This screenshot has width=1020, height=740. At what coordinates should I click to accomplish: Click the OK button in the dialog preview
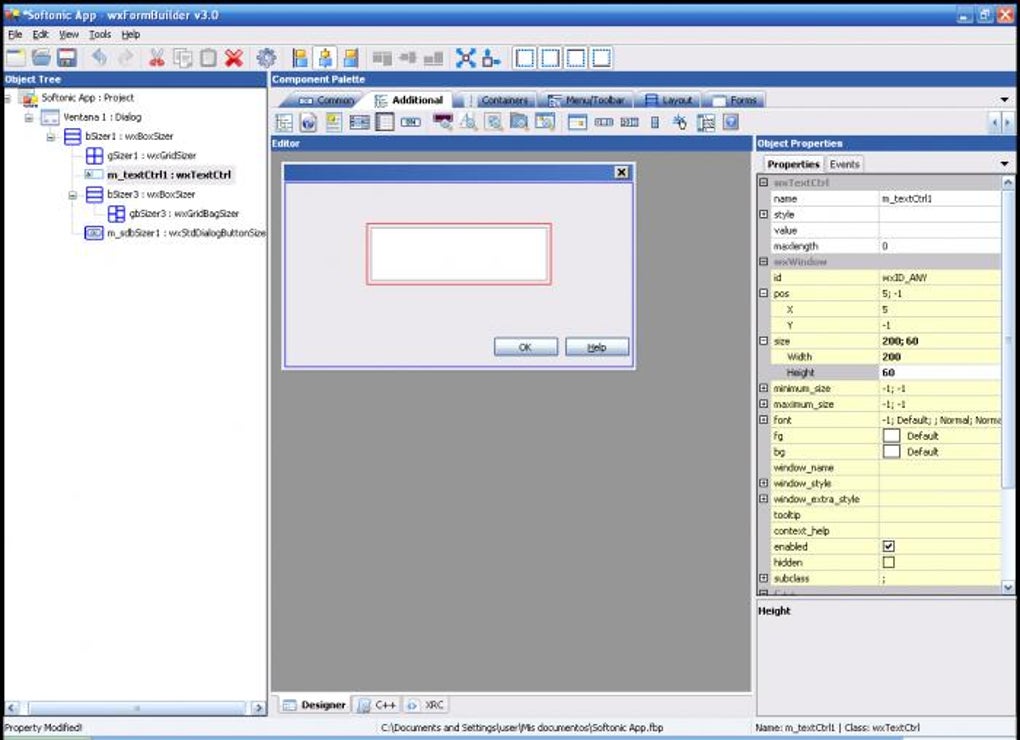pyautogui.click(x=526, y=347)
